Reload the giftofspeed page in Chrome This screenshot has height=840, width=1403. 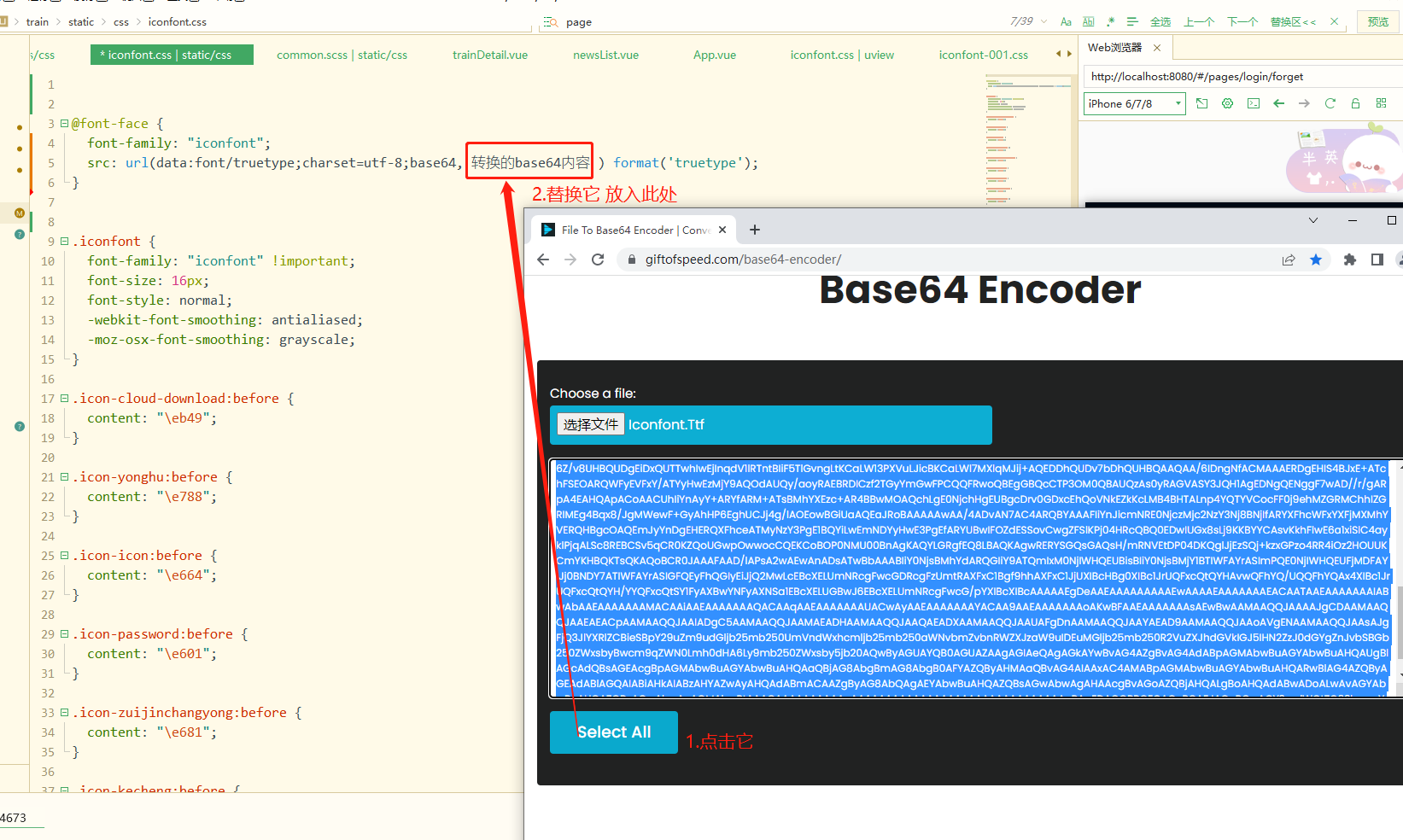click(x=598, y=260)
